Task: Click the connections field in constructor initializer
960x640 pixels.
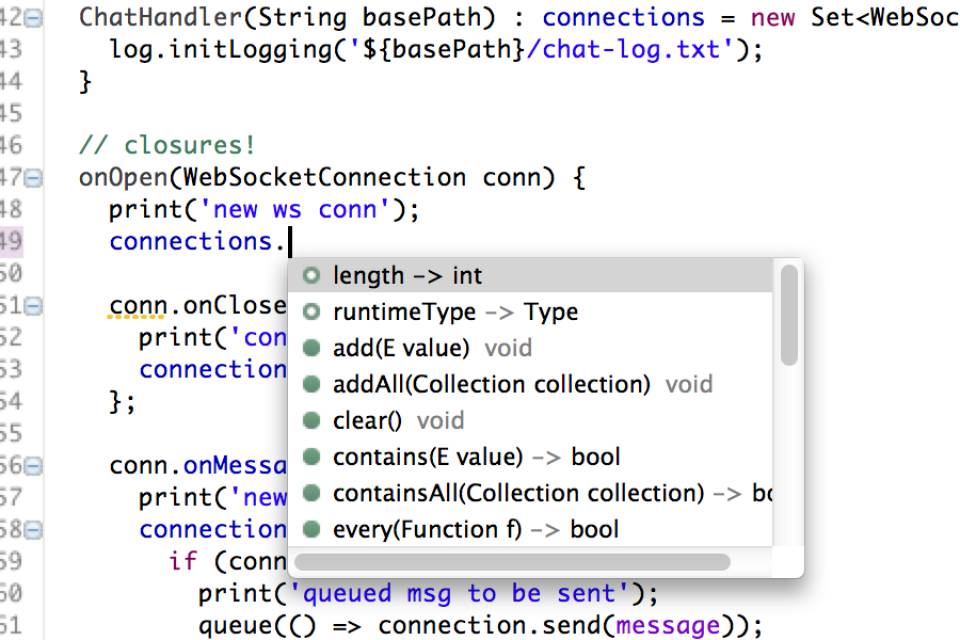Action: point(623,17)
